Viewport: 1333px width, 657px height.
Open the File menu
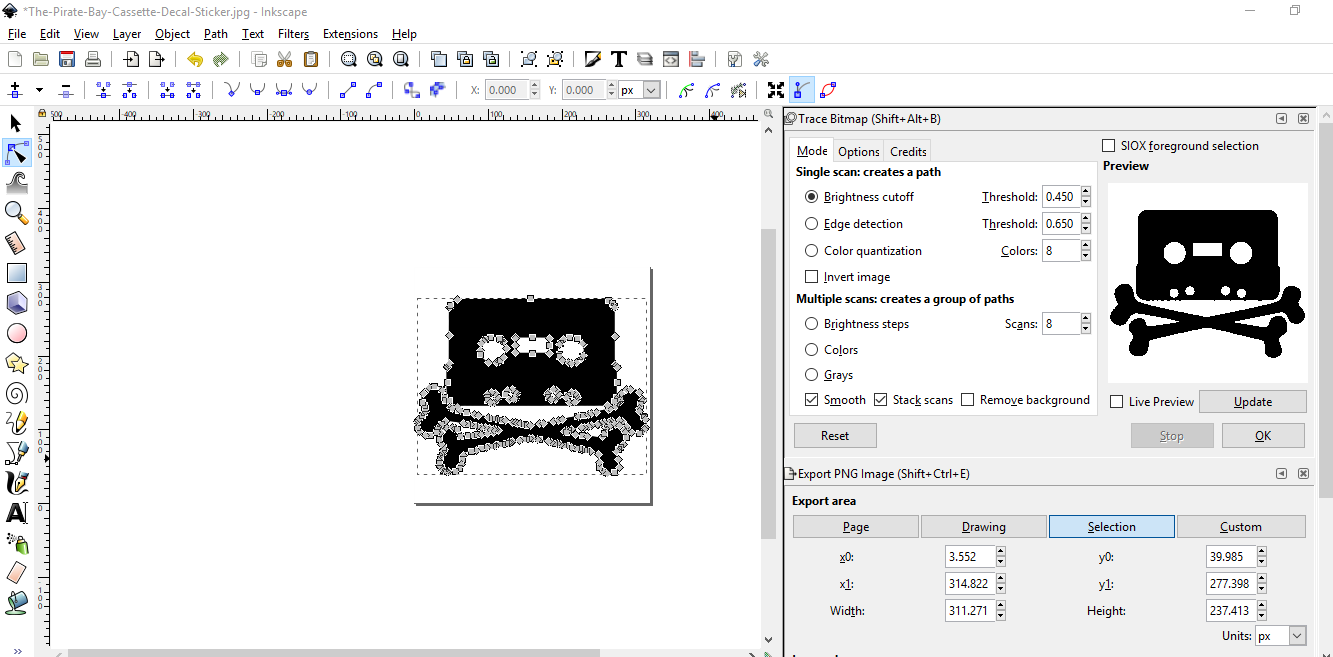pyautogui.click(x=16, y=34)
